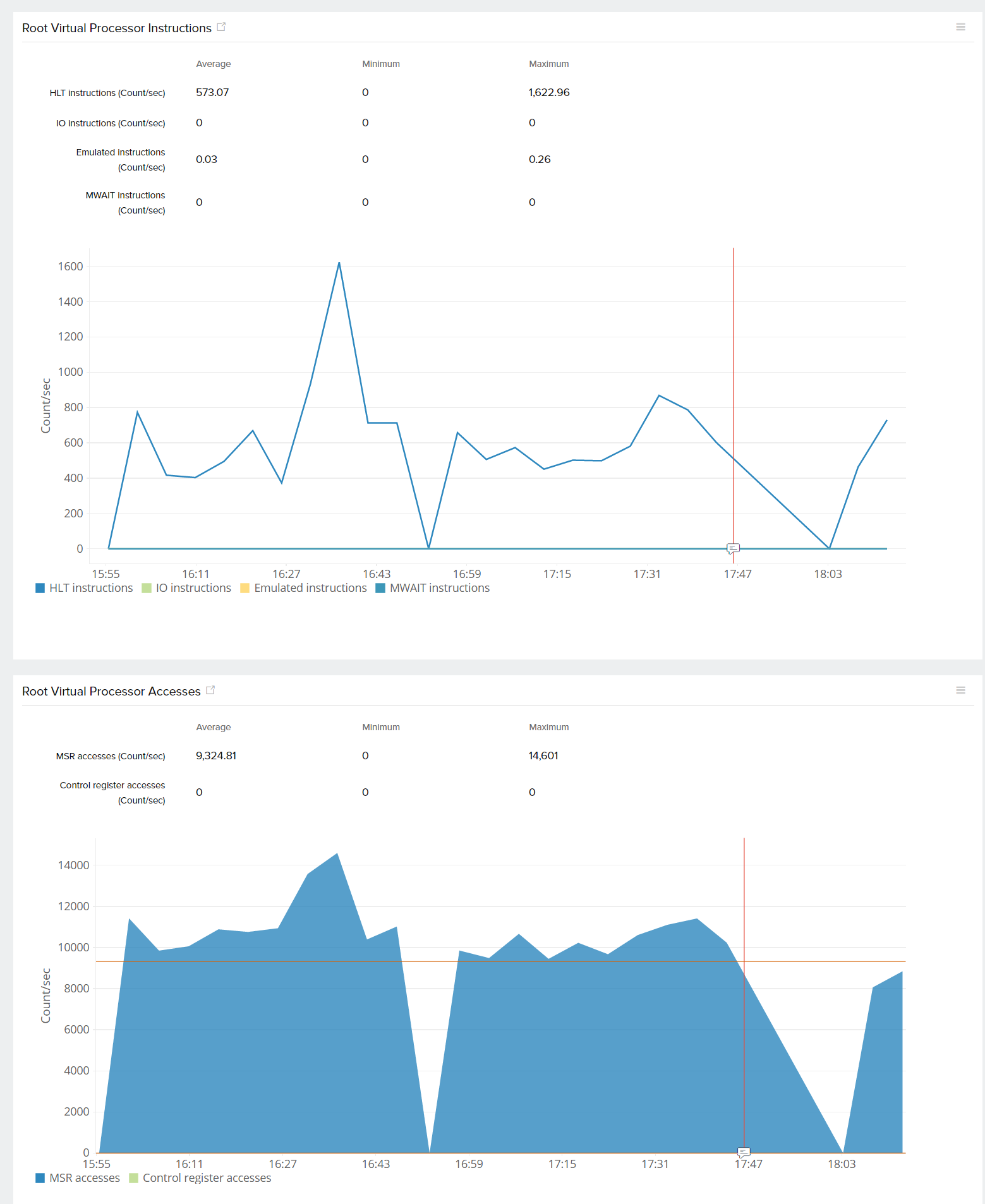
Task: Click the Emulated instructions yellow legend square
Action: (245, 588)
